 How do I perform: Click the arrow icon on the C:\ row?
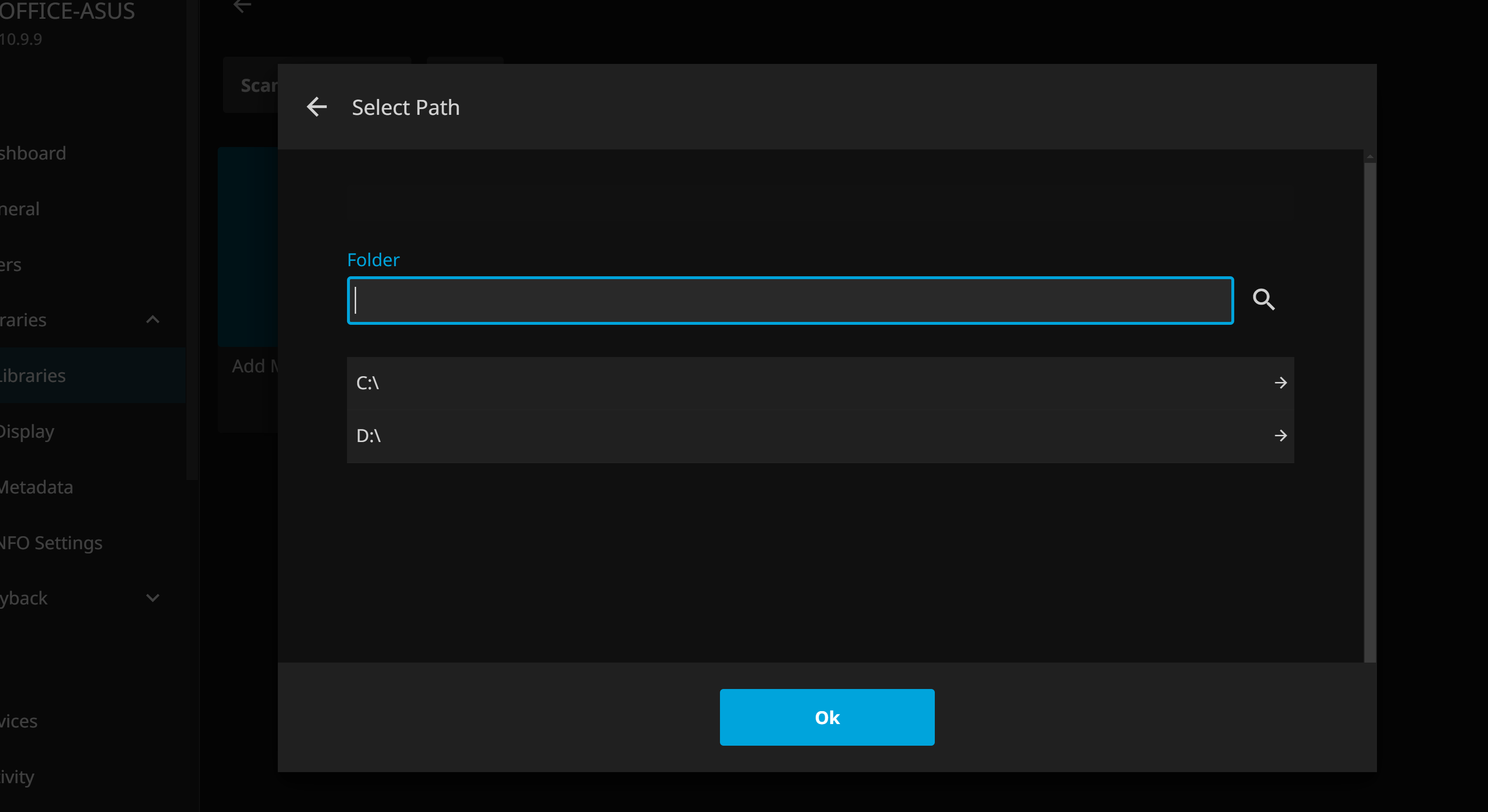[1280, 383]
